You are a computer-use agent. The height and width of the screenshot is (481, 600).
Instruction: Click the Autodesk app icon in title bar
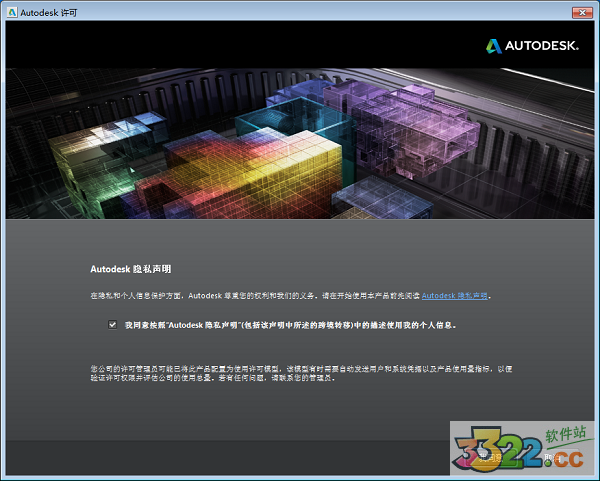tap(11, 10)
